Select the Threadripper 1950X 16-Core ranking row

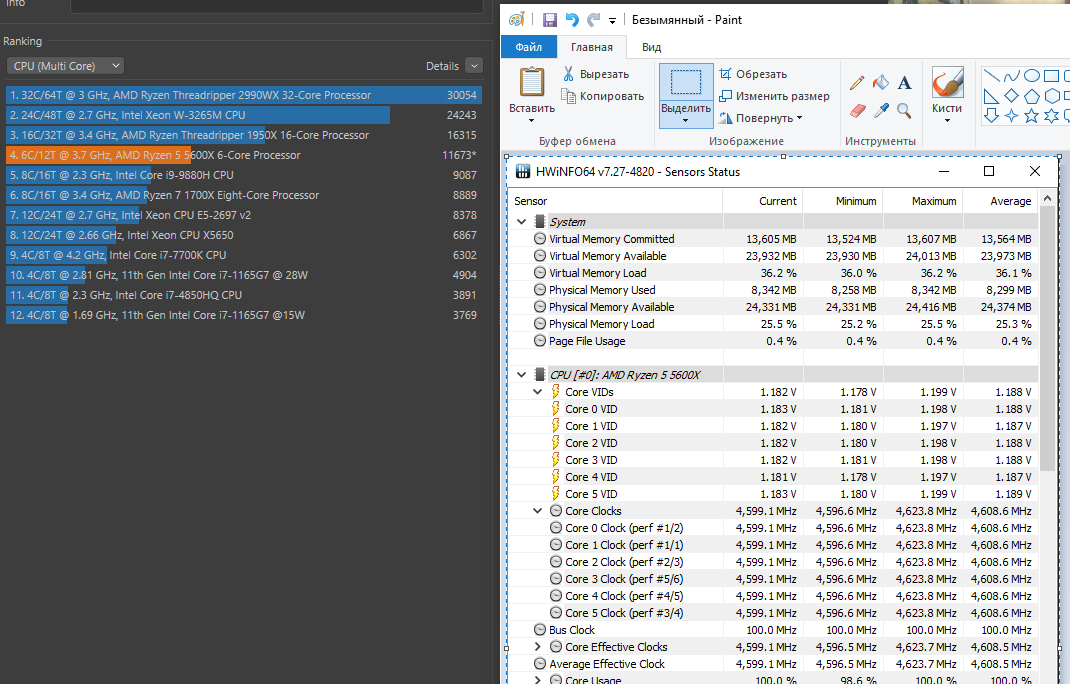(x=244, y=135)
